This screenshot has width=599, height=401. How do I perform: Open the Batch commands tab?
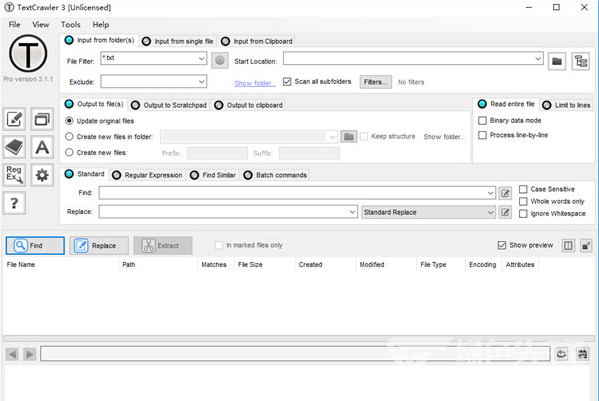coord(275,175)
